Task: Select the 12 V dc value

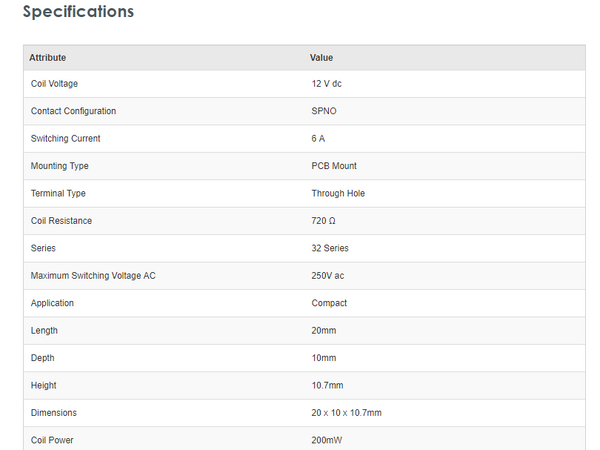Action: click(326, 84)
